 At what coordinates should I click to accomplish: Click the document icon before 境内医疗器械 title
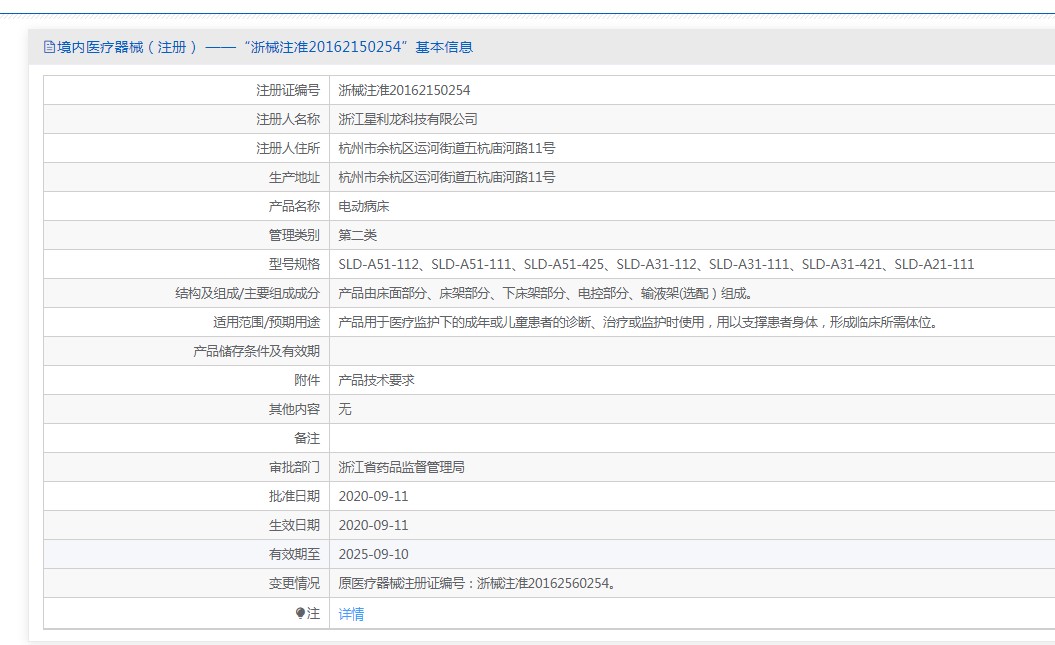click(49, 47)
